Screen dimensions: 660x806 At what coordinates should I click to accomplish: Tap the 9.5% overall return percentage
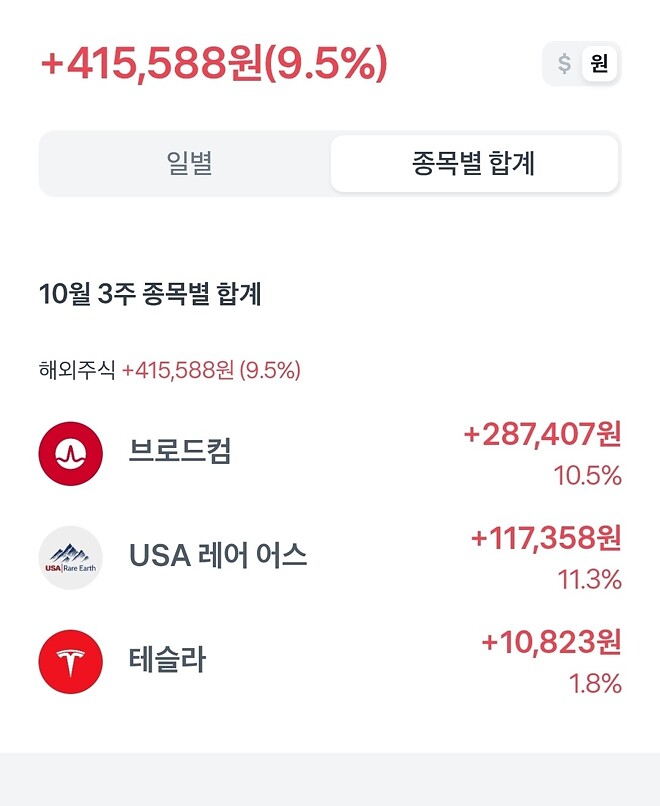pos(330,62)
